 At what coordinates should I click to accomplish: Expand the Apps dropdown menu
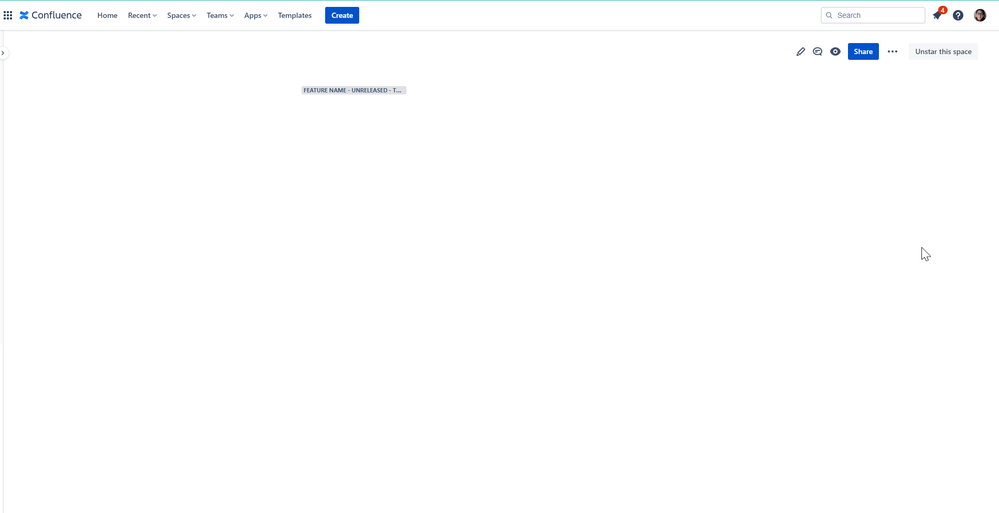[x=255, y=15]
